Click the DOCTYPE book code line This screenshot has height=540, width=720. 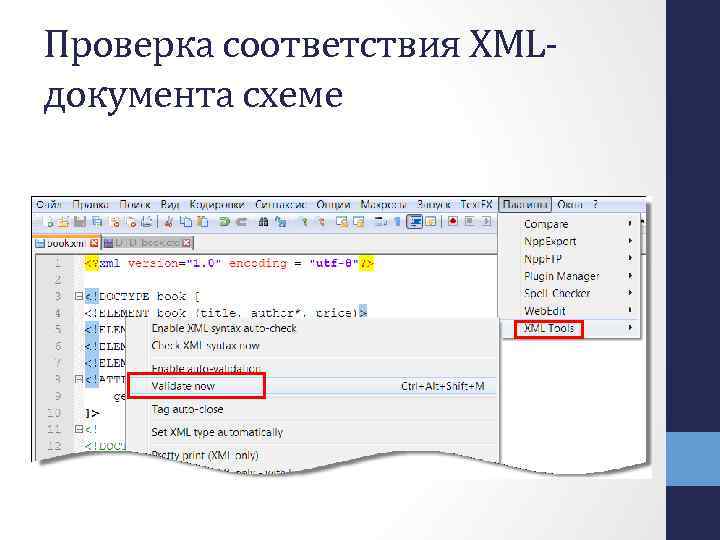click(x=142, y=296)
